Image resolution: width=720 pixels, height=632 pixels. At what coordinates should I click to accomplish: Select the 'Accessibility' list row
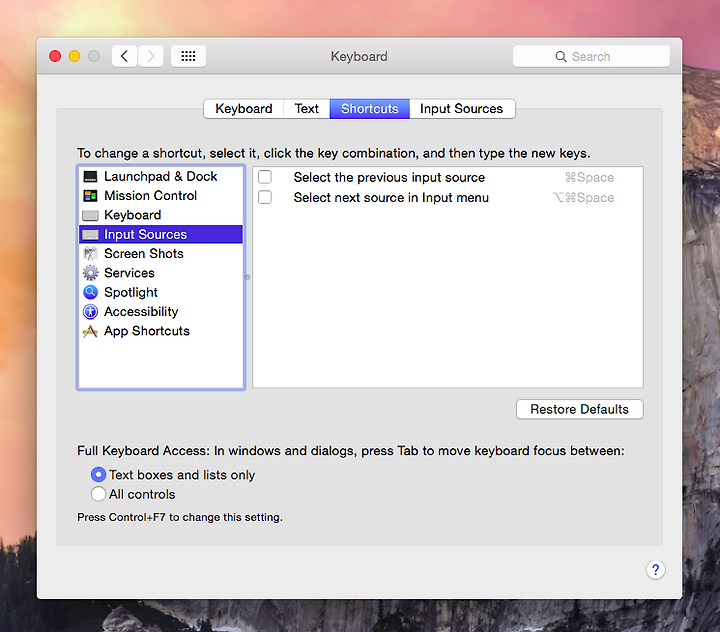161,312
